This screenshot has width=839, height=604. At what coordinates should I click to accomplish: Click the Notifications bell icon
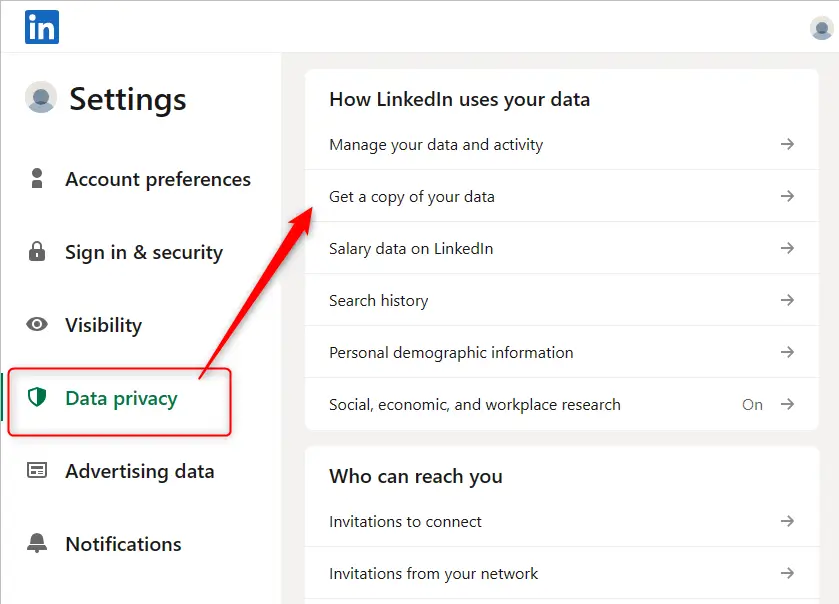(x=38, y=544)
